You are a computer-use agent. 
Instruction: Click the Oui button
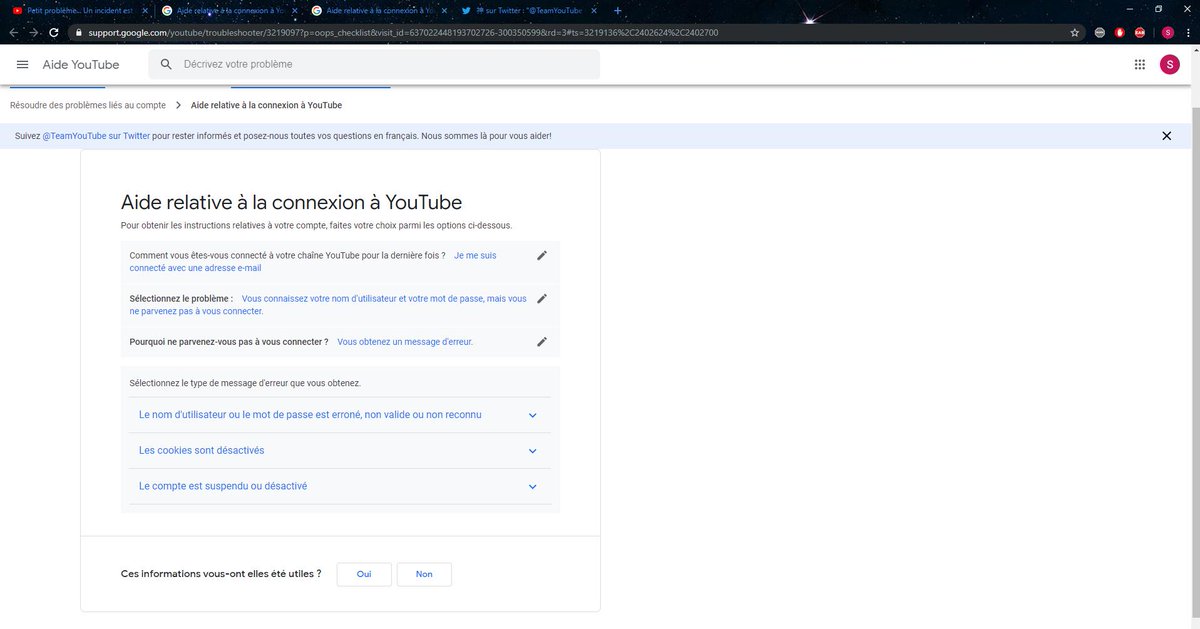pyautogui.click(x=364, y=574)
